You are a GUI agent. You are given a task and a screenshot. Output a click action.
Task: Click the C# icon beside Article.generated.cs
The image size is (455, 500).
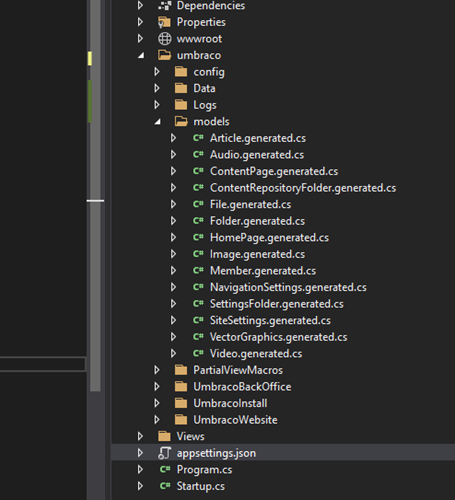(198, 138)
